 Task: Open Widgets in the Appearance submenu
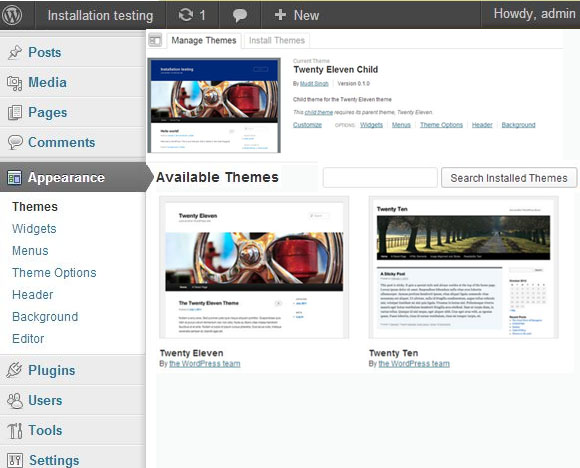pos(34,229)
